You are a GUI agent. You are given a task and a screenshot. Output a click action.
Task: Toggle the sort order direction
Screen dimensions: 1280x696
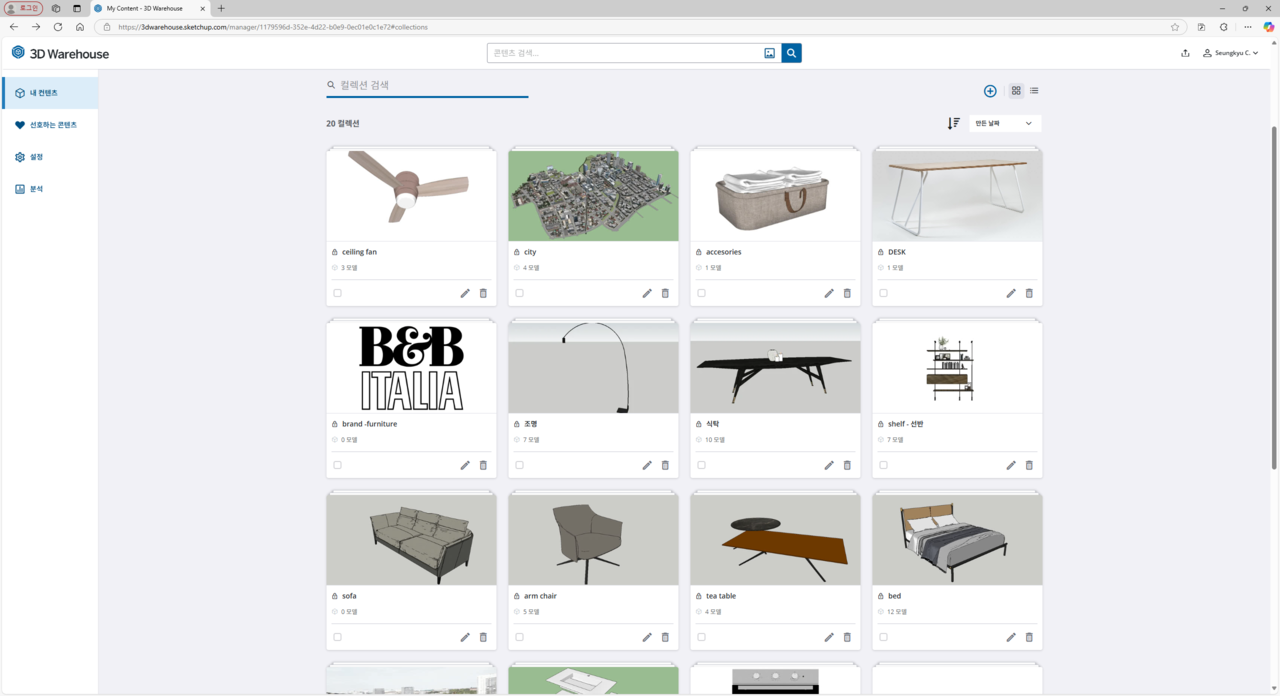coord(953,123)
